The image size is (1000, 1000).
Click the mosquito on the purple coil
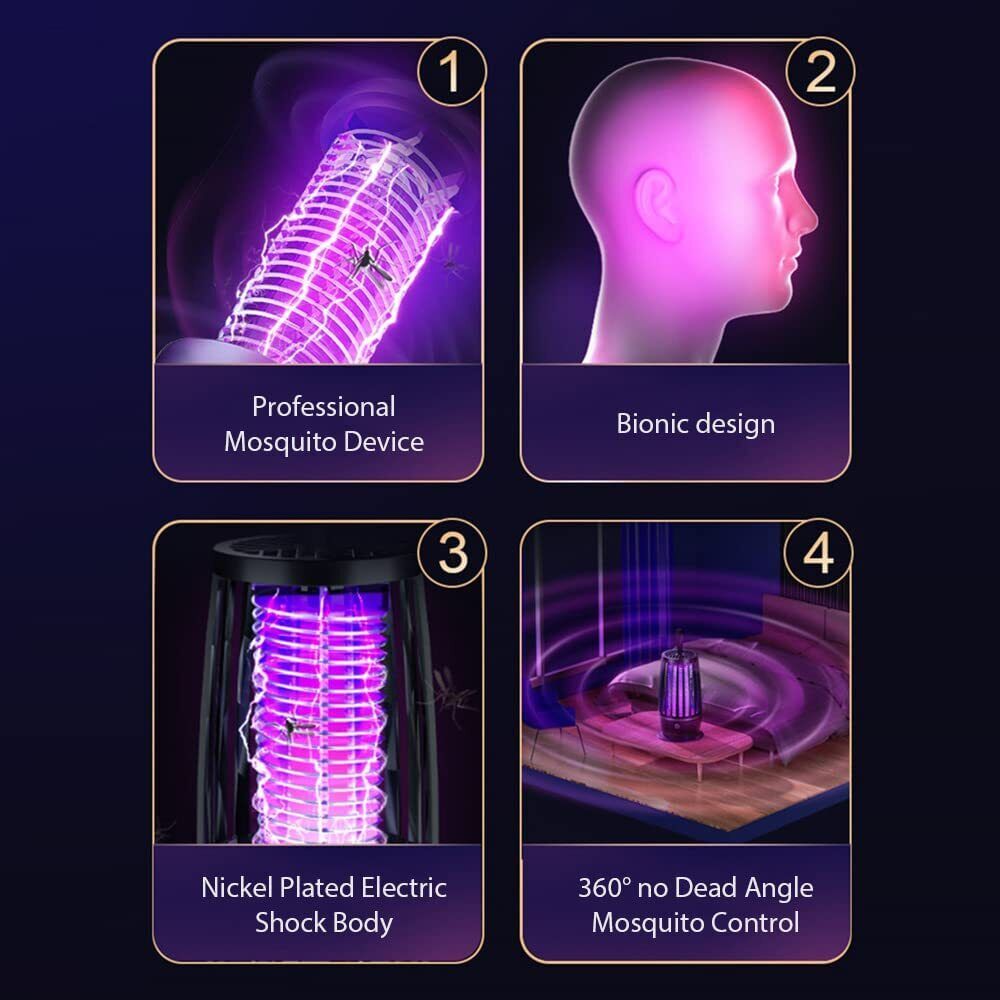[369, 263]
